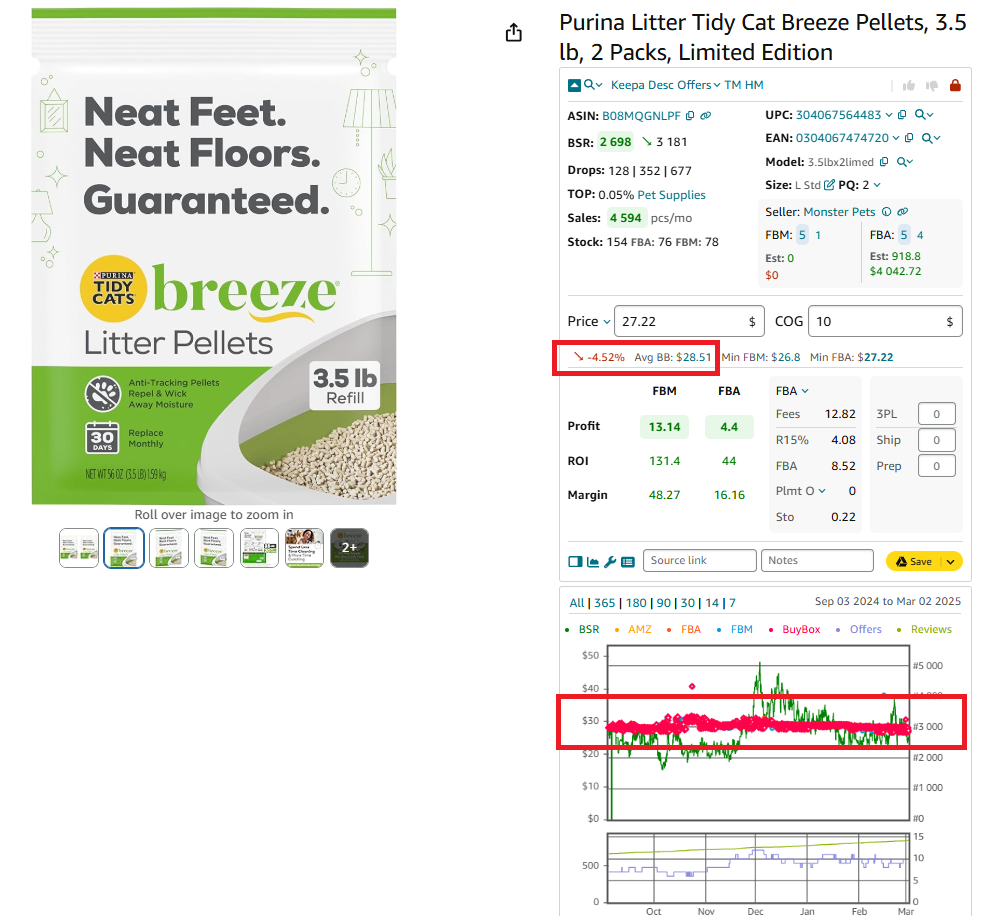Click the 2+ video thumbnail
Screen dimensions: 985x916
348,547
